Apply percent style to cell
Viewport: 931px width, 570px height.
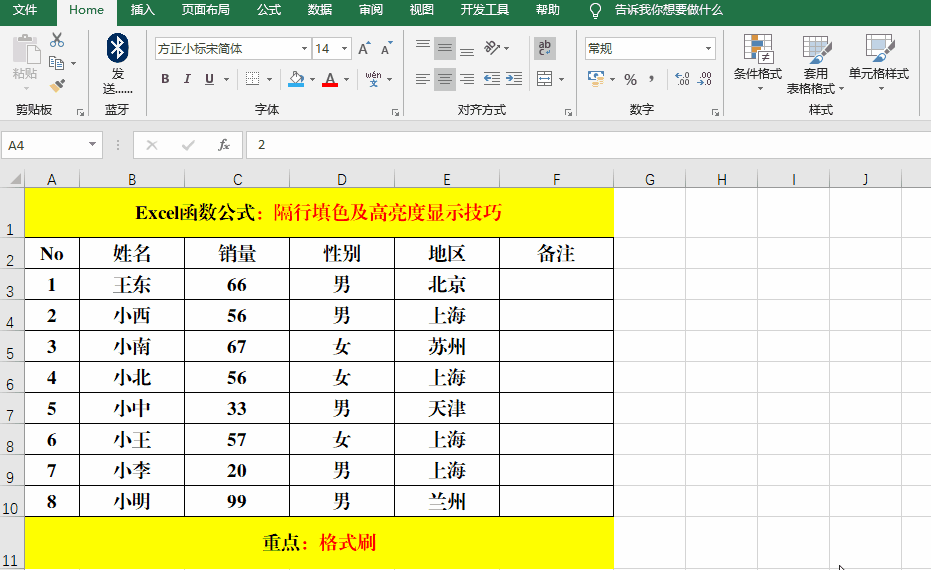[x=630, y=79]
